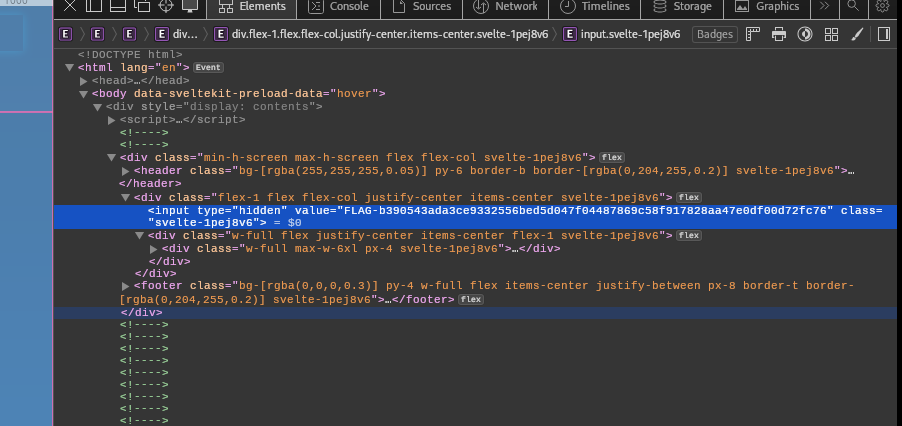
Task: Collapse the min-h-screen div node
Action: (112, 158)
